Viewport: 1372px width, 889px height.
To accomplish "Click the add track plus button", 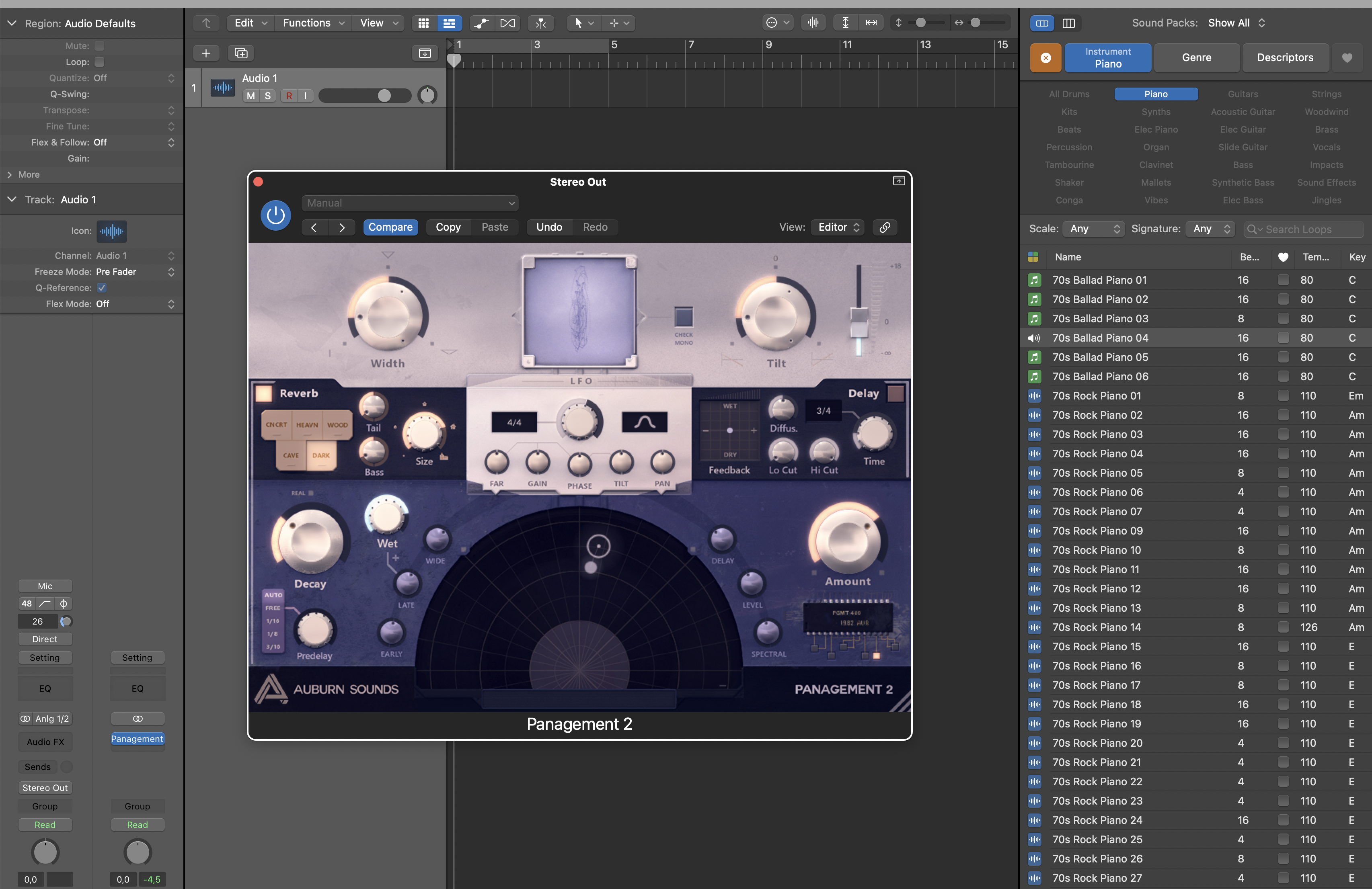I will (206, 53).
